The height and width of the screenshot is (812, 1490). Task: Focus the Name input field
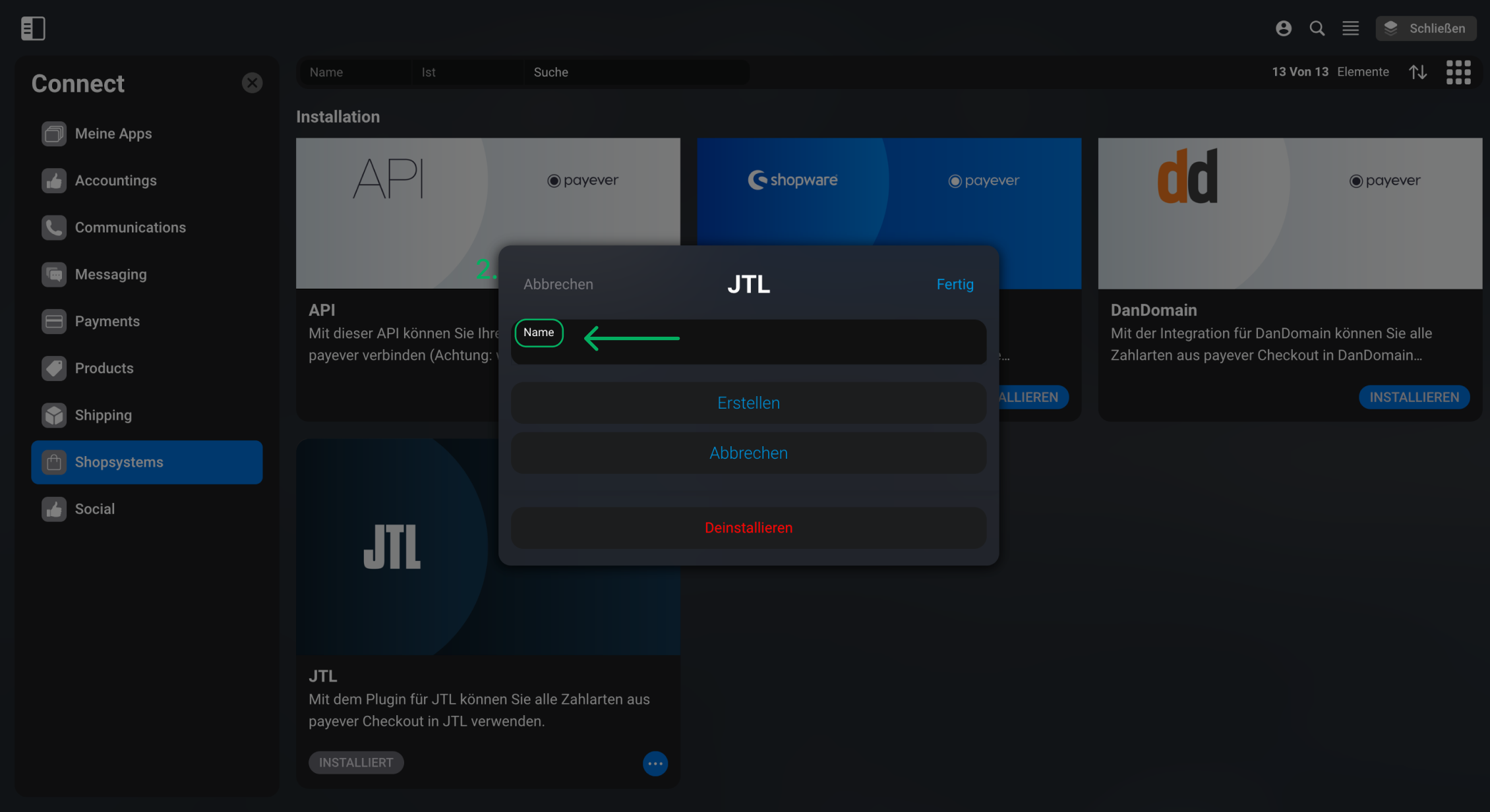coord(748,341)
